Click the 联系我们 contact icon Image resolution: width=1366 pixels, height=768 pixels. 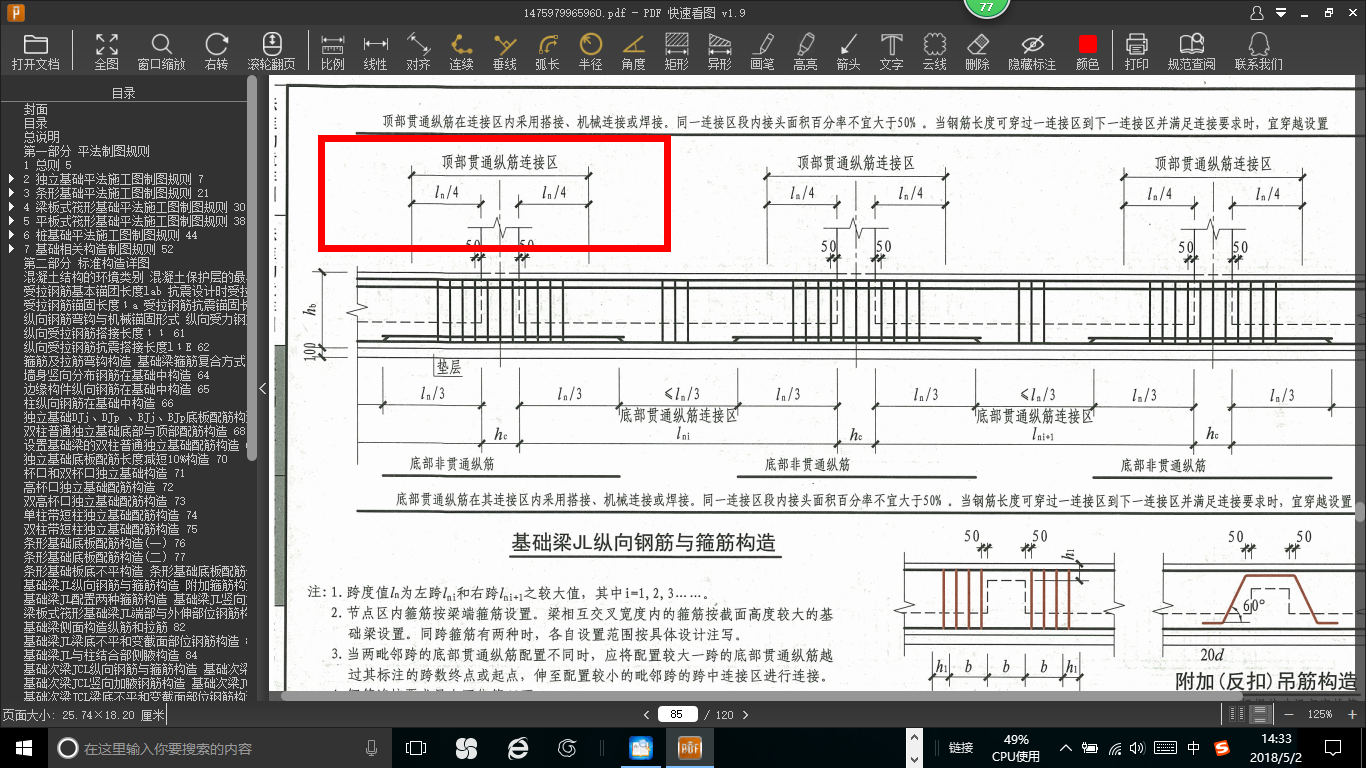(x=1259, y=51)
